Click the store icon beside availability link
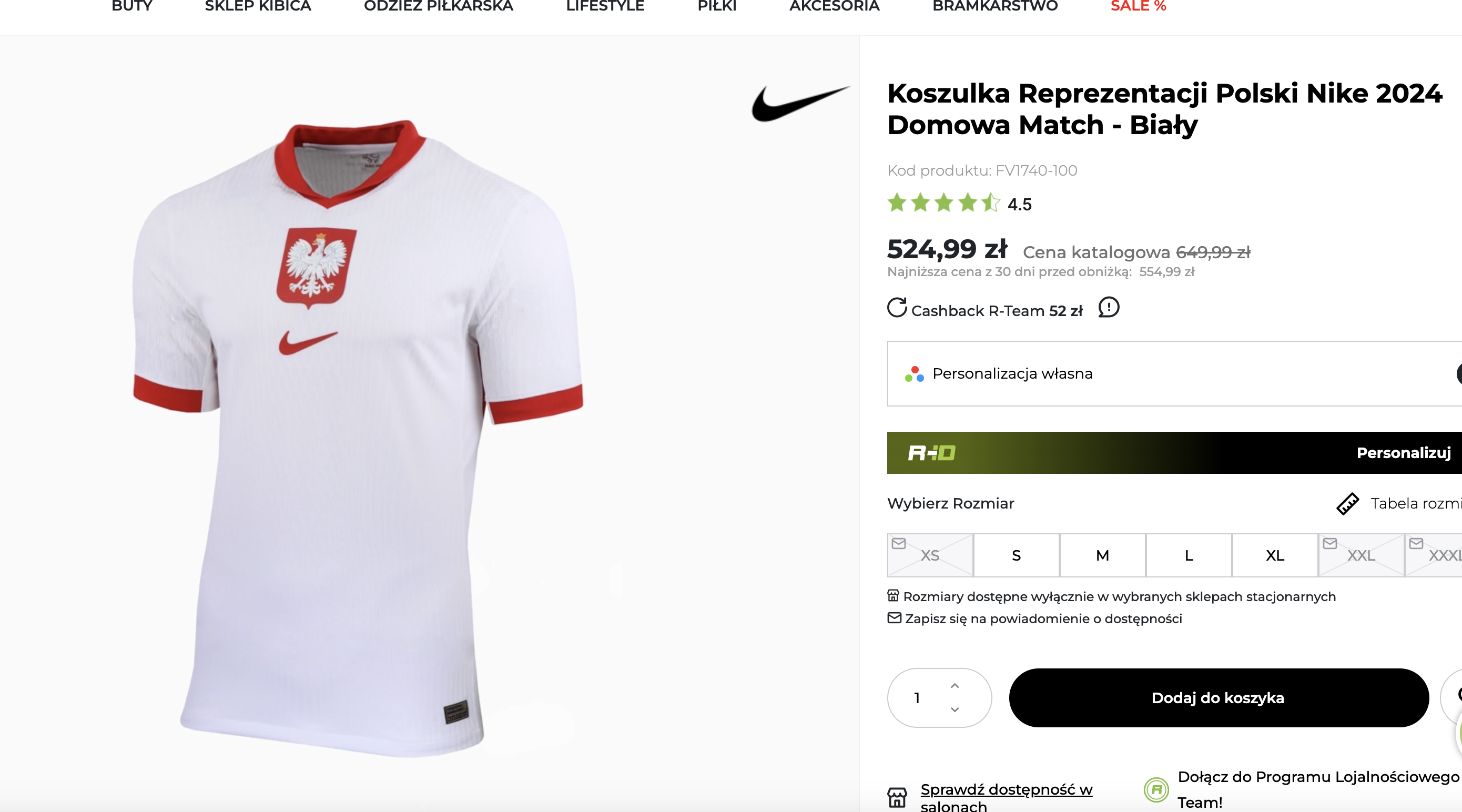Image resolution: width=1462 pixels, height=812 pixels. click(897, 797)
